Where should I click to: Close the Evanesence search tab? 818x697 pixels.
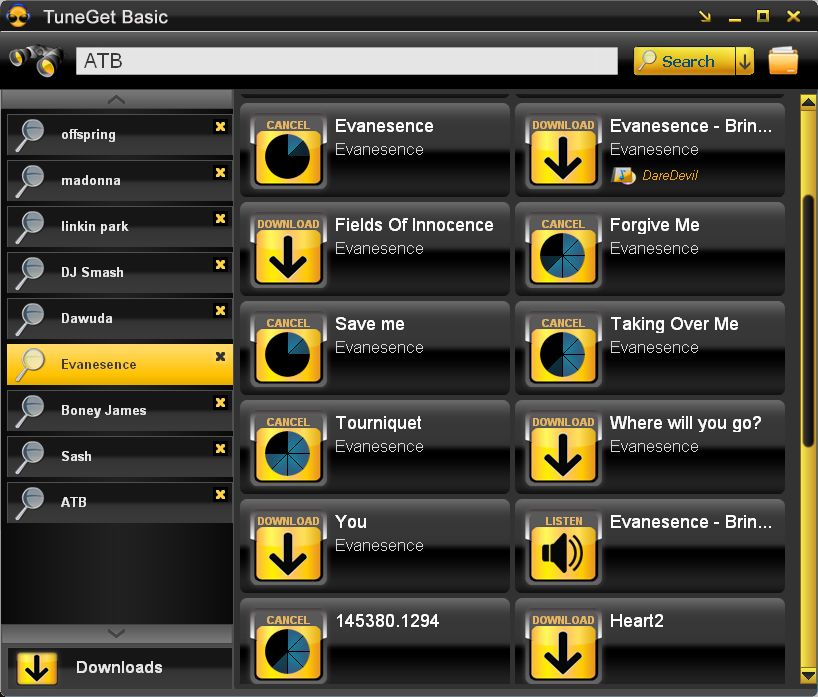click(221, 356)
